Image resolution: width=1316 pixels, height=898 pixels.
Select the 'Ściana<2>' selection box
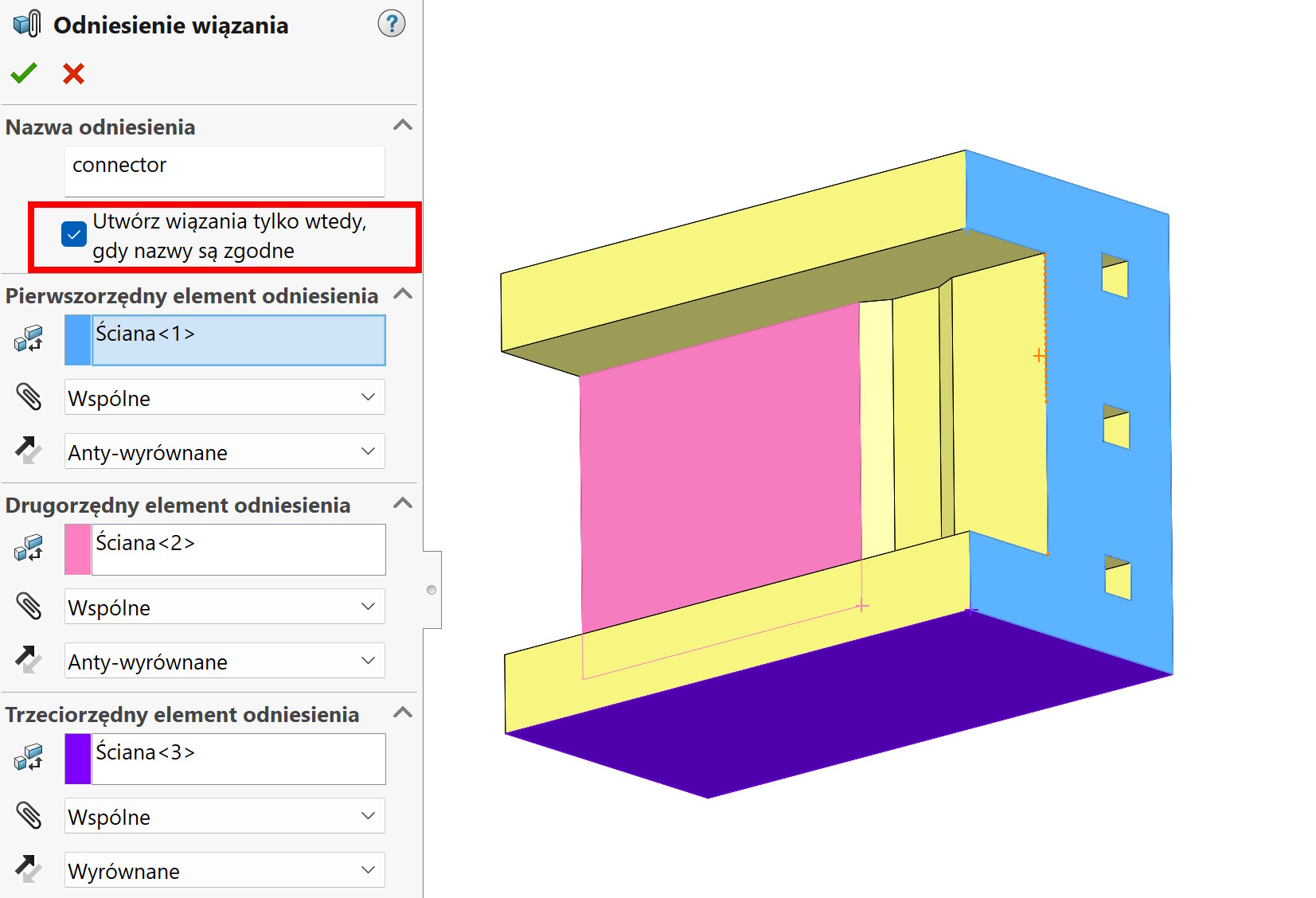coord(238,549)
